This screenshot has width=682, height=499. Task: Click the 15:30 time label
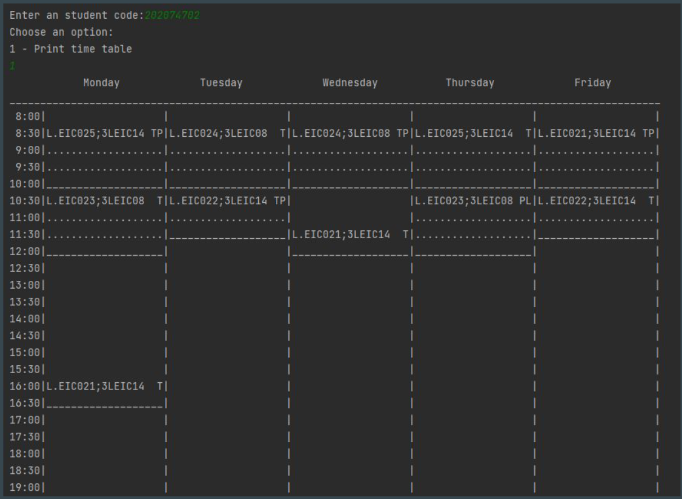(25, 369)
